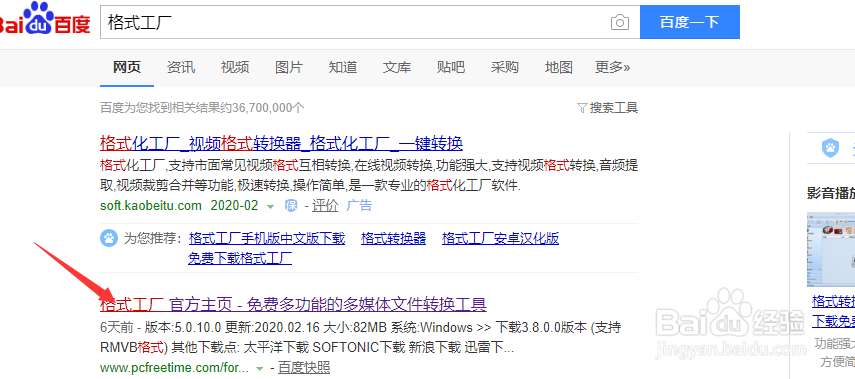Open the 地图 tab
This screenshot has width=855, height=379.
pos(558,68)
